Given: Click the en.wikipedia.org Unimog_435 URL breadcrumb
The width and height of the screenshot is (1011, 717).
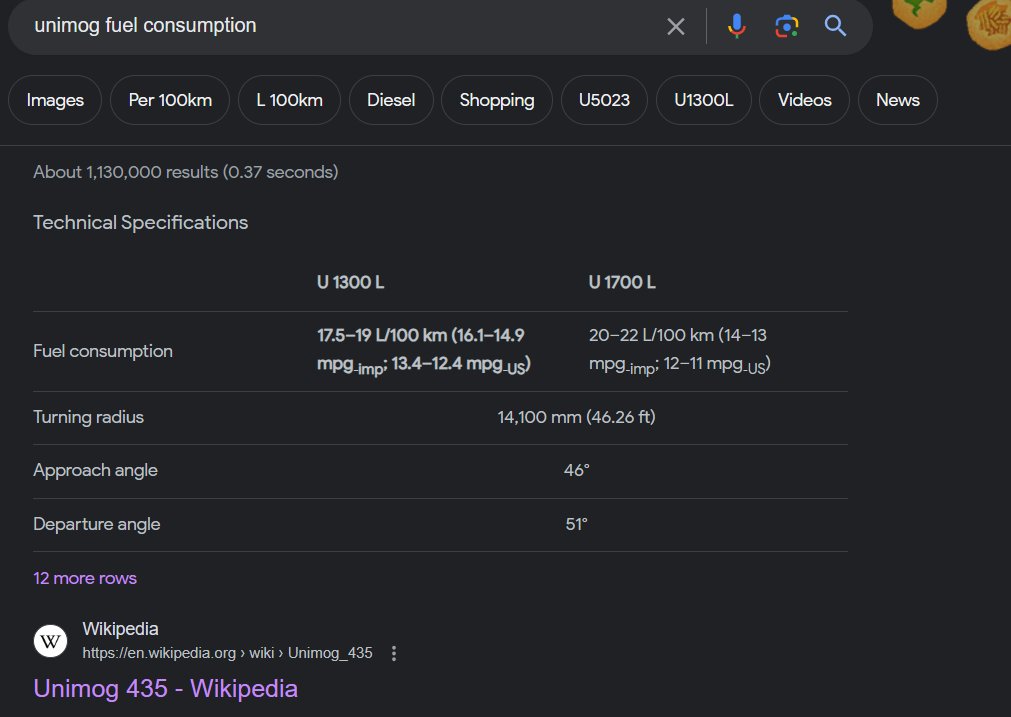Looking at the screenshot, I should point(228,653).
